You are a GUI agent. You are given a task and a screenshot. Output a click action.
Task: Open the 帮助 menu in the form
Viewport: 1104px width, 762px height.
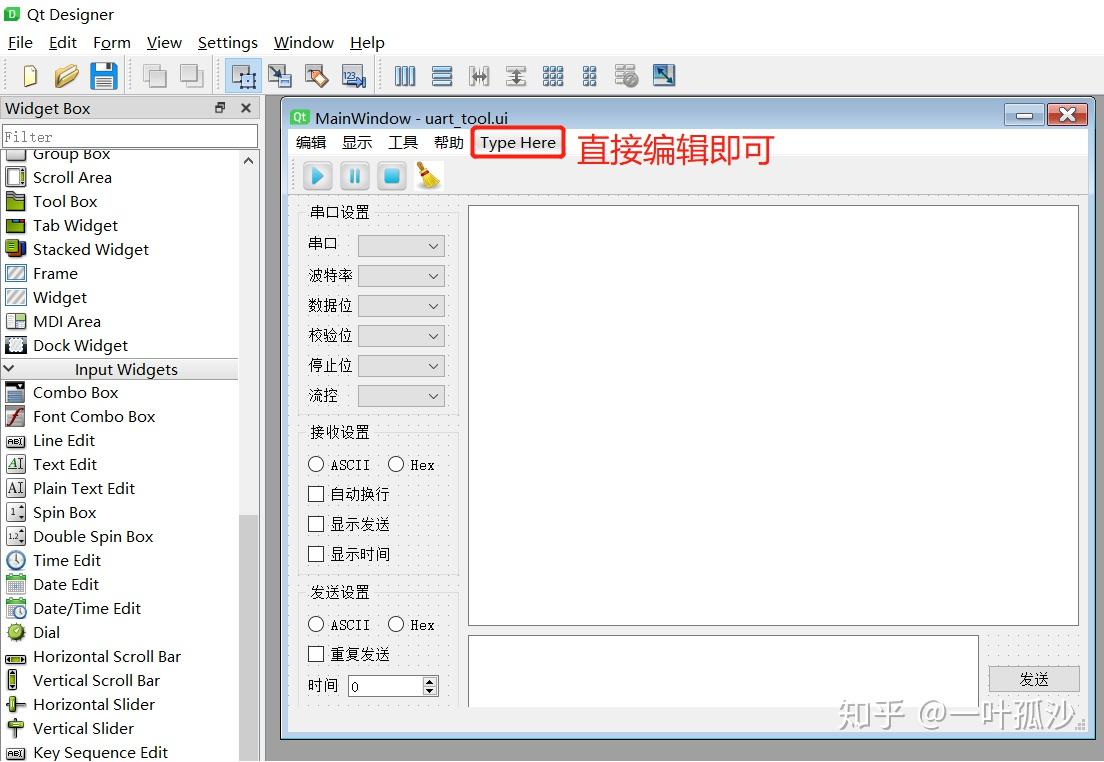pos(449,142)
